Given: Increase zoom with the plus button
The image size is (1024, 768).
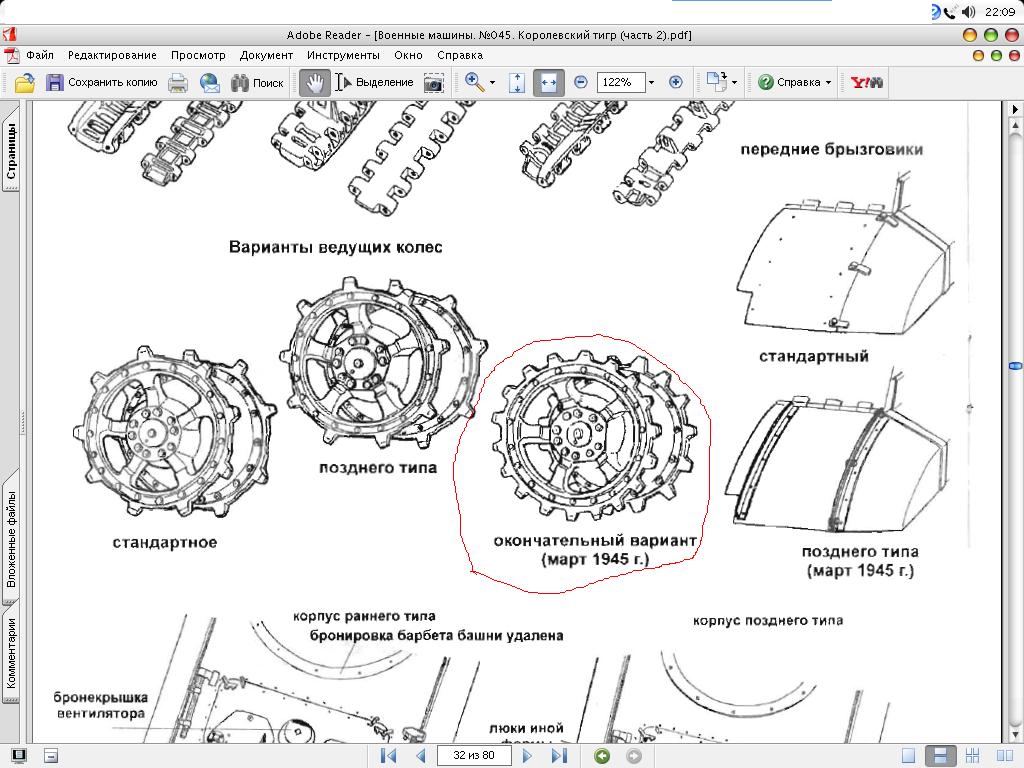Looking at the screenshot, I should click(x=676, y=82).
